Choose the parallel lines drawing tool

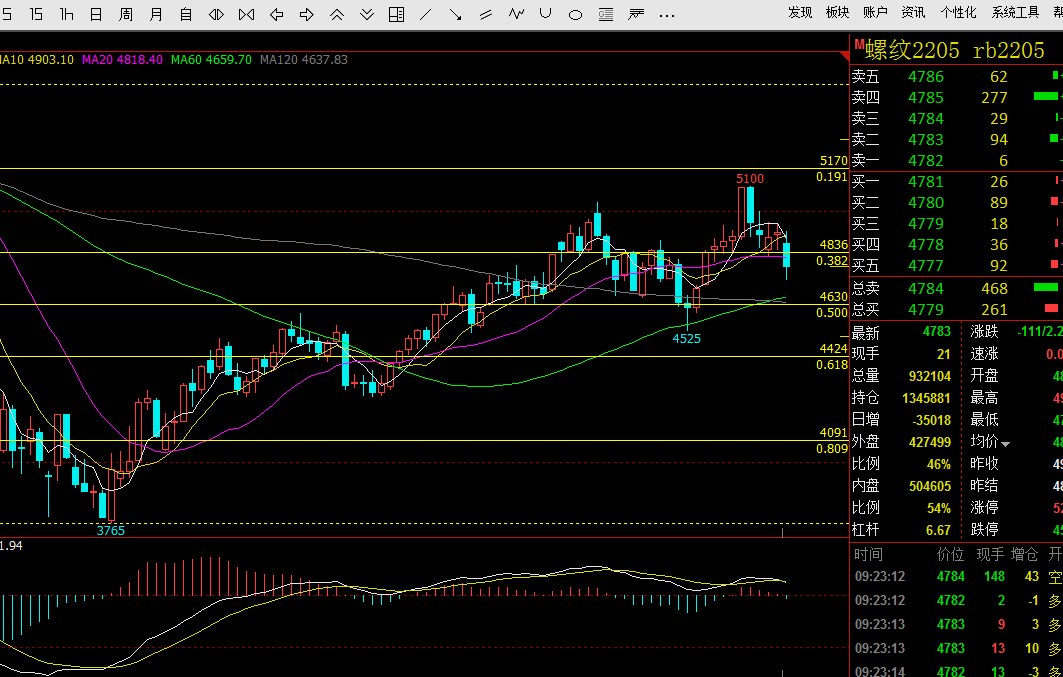tap(485, 14)
